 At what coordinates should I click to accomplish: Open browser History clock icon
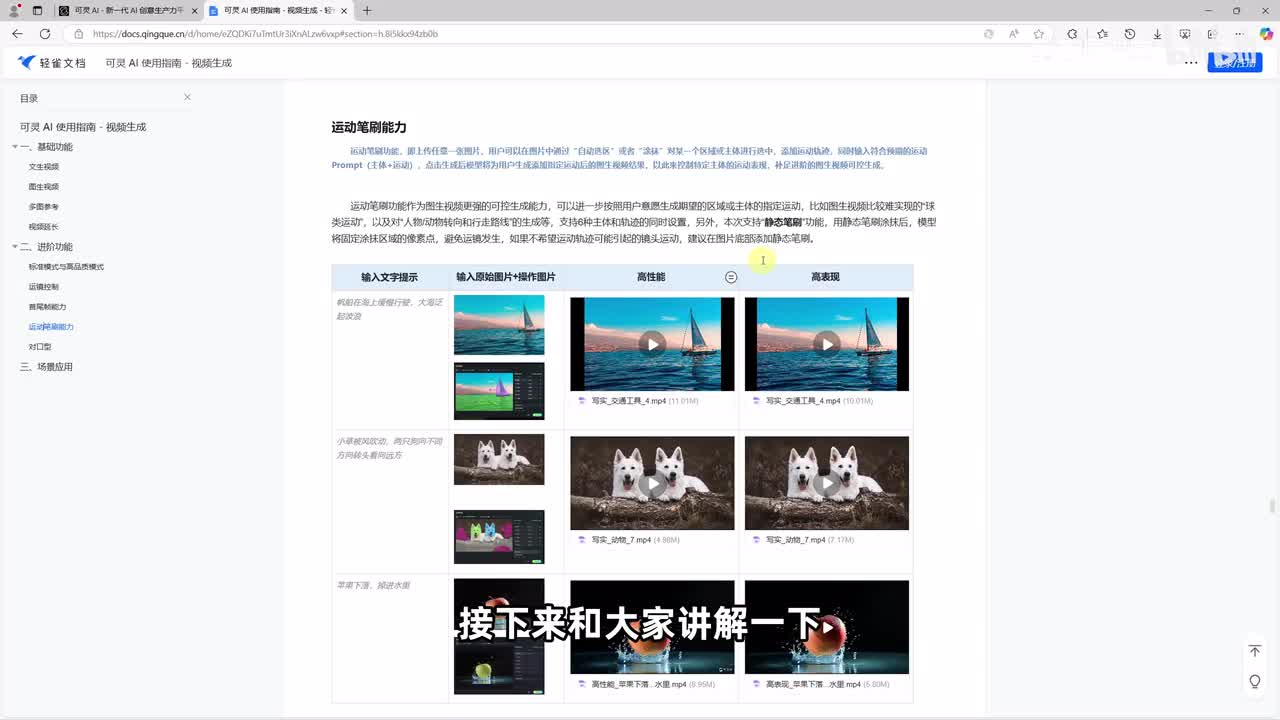click(x=1130, y=33)
